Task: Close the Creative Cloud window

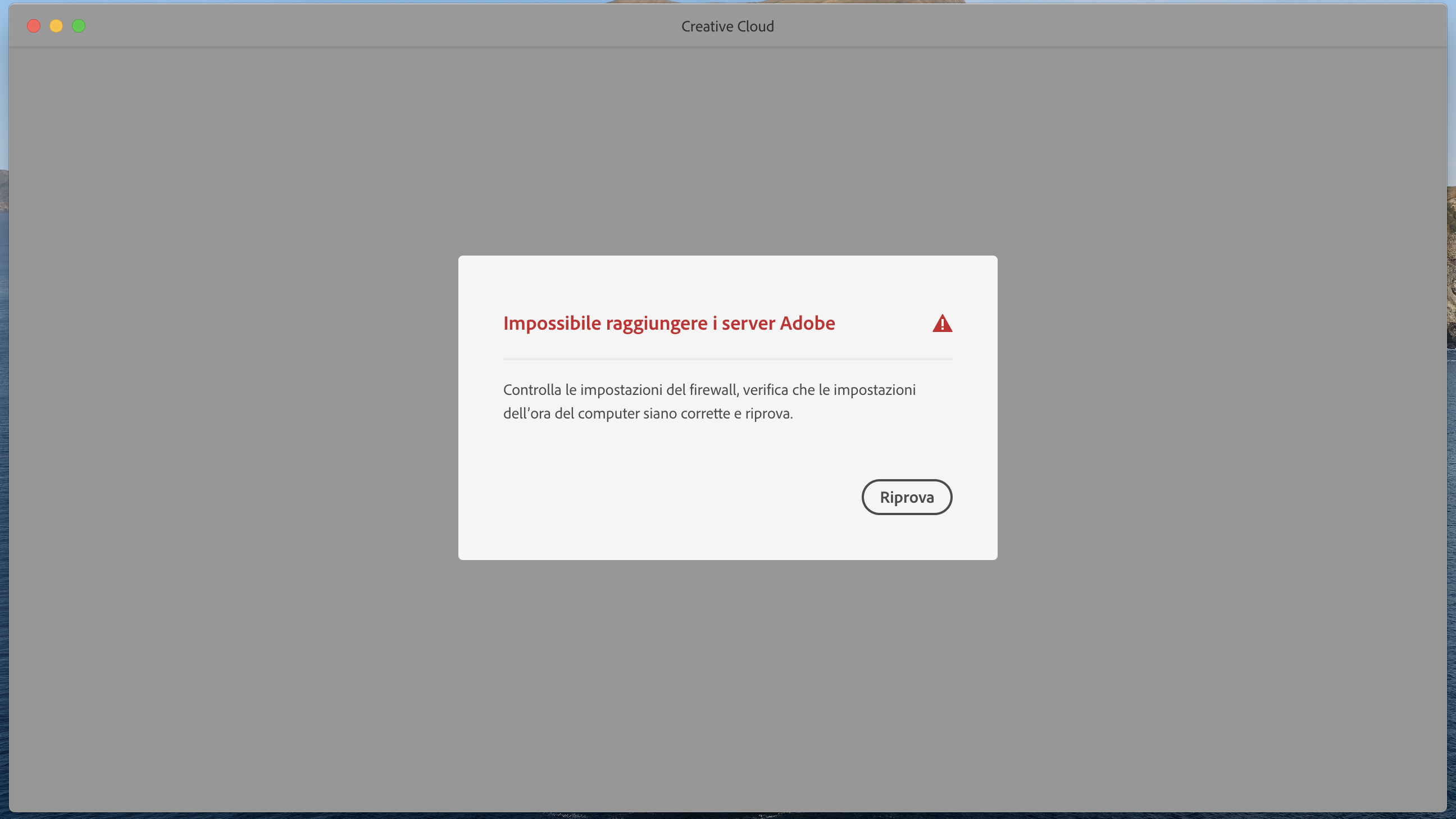Action: point(34,26)
